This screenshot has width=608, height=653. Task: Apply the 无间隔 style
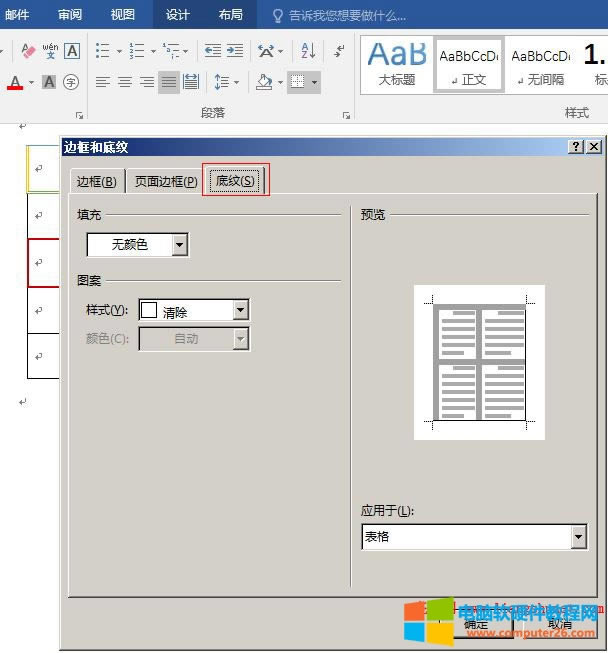pos(541,65)
